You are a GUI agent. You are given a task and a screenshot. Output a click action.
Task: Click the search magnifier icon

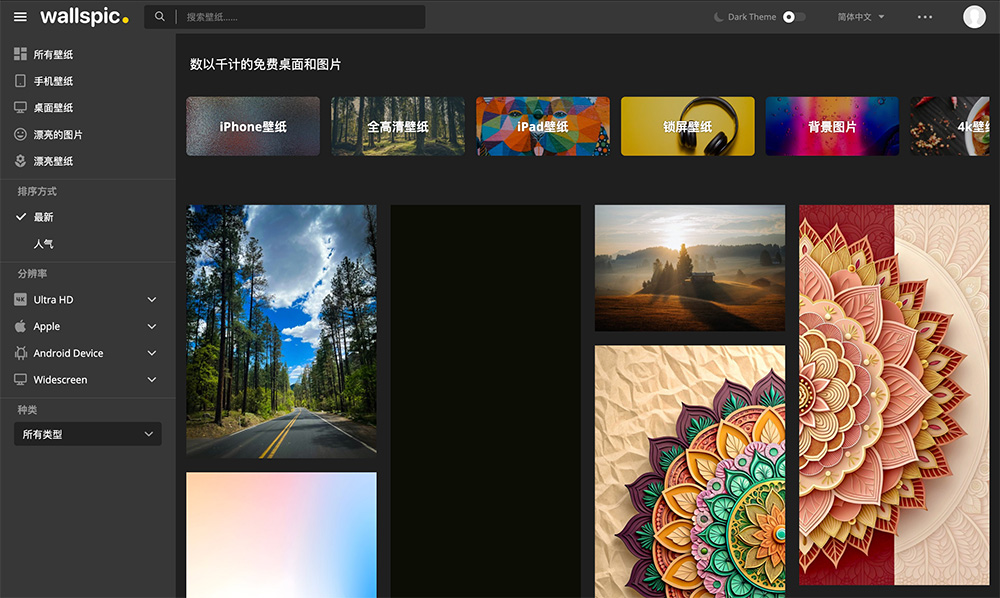pyautogui.click(x=160, y=16)
